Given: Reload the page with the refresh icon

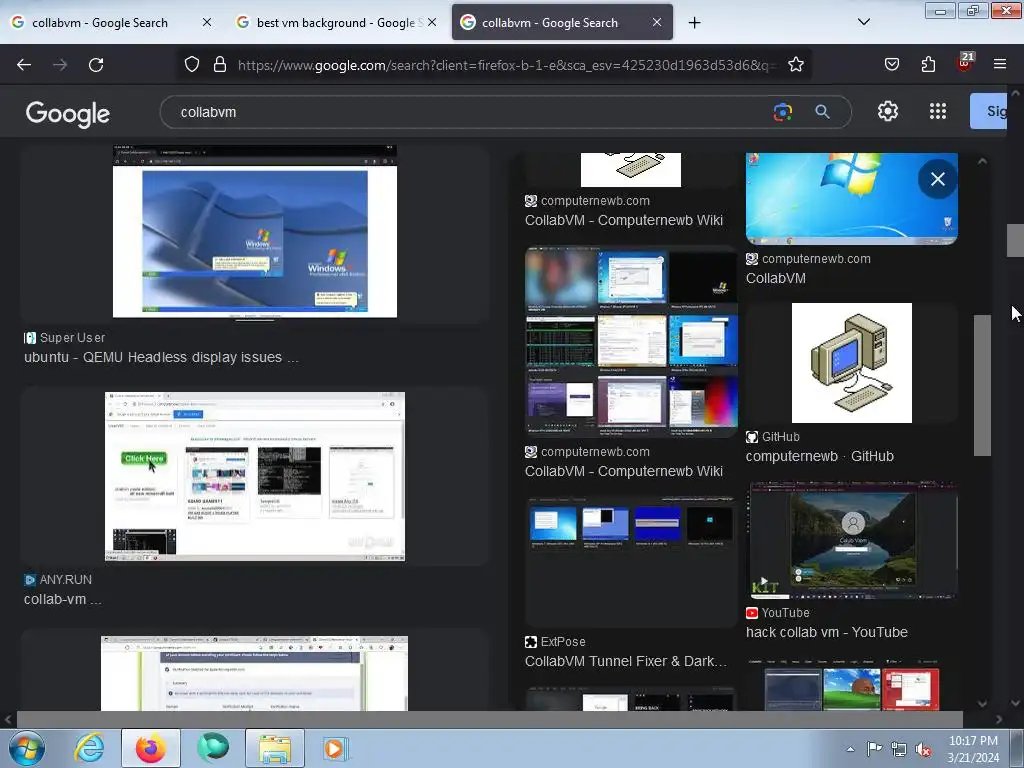Looking at the screenshot, I should point(96,65).
